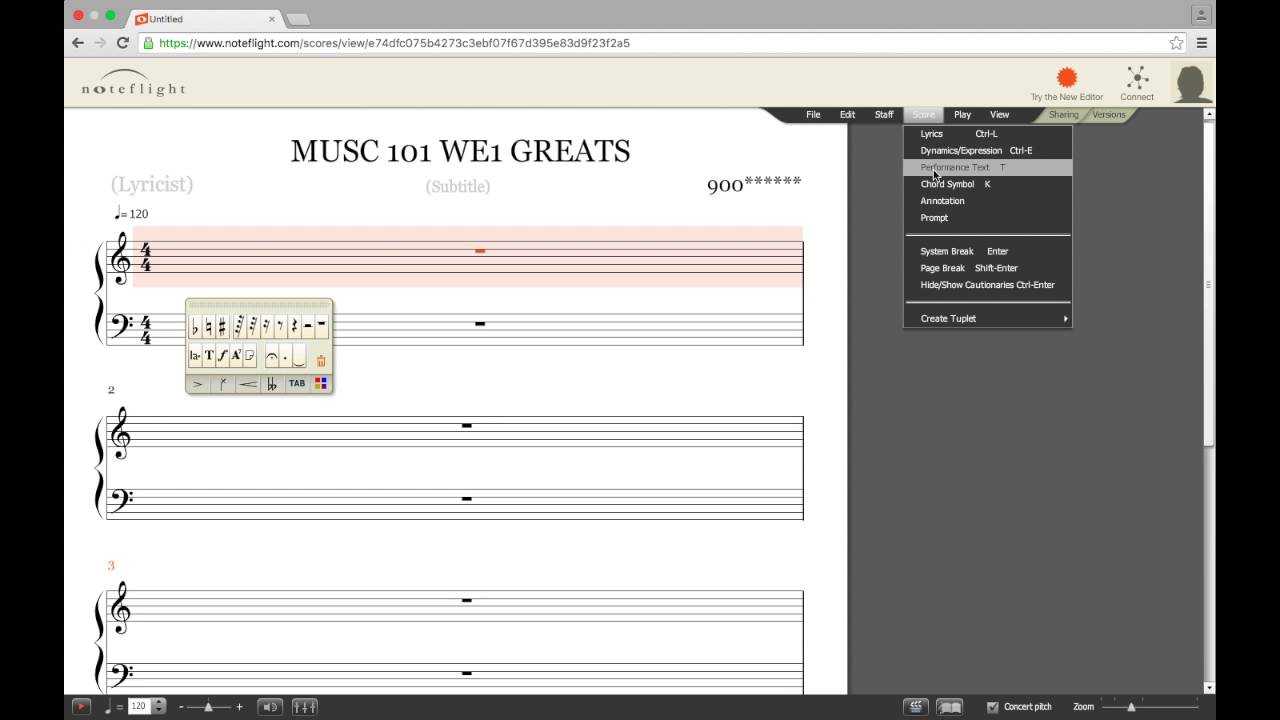Viewport: 1280px width, 720px height.
Task: Click the speaker volume button
Action: [x=270, y=707]
